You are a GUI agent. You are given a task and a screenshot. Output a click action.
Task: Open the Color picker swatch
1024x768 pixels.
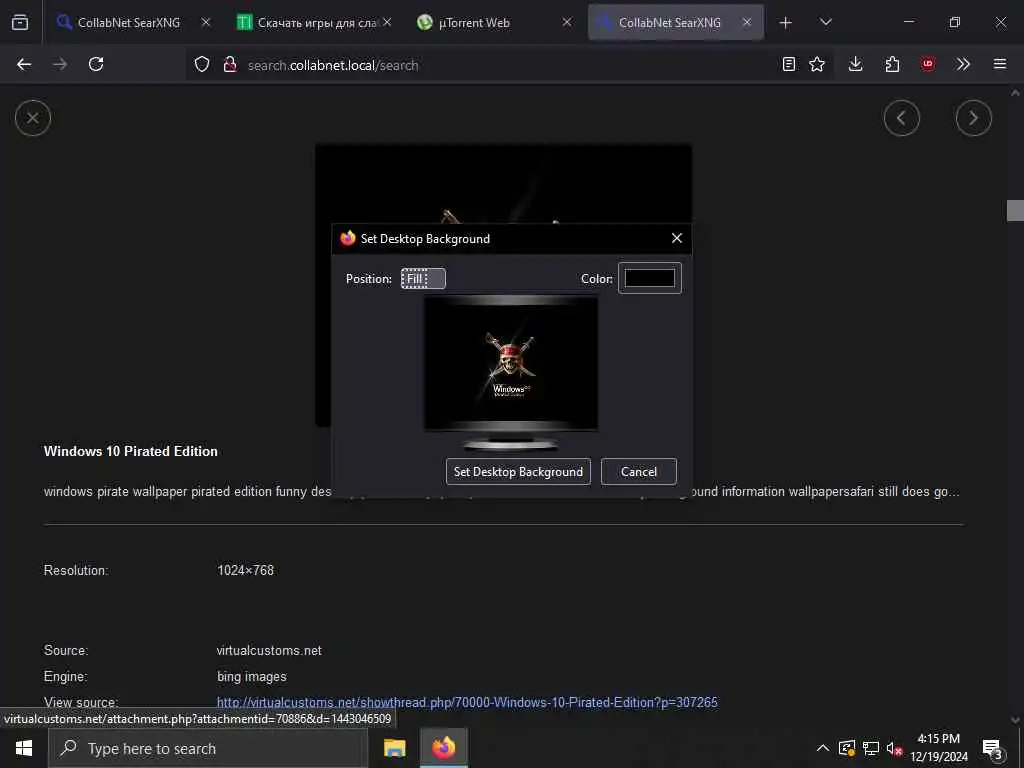[650, 278]
